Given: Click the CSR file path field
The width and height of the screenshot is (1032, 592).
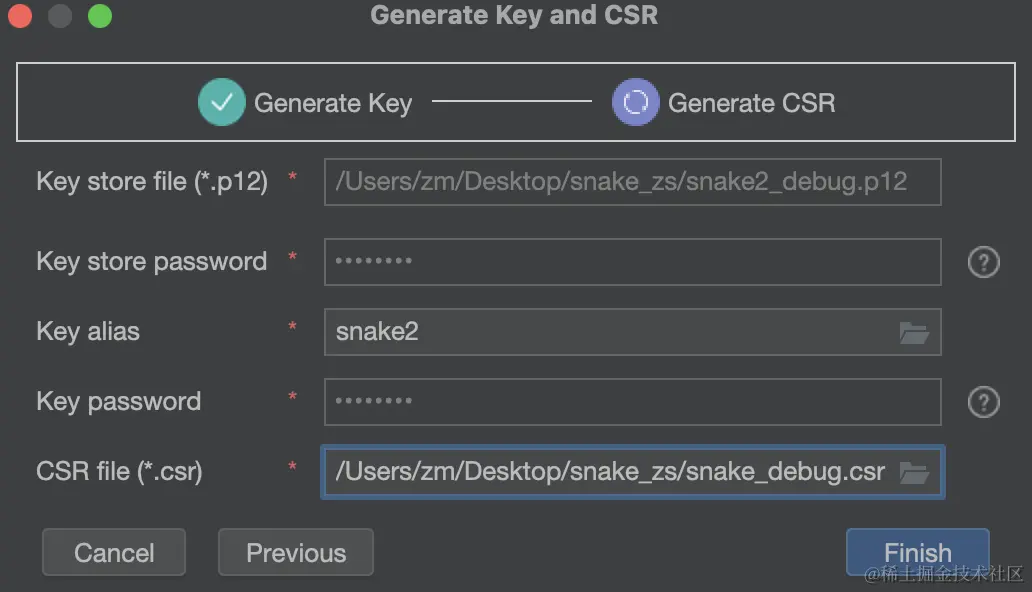Looking at the screenshot, I should click(608, 472).
